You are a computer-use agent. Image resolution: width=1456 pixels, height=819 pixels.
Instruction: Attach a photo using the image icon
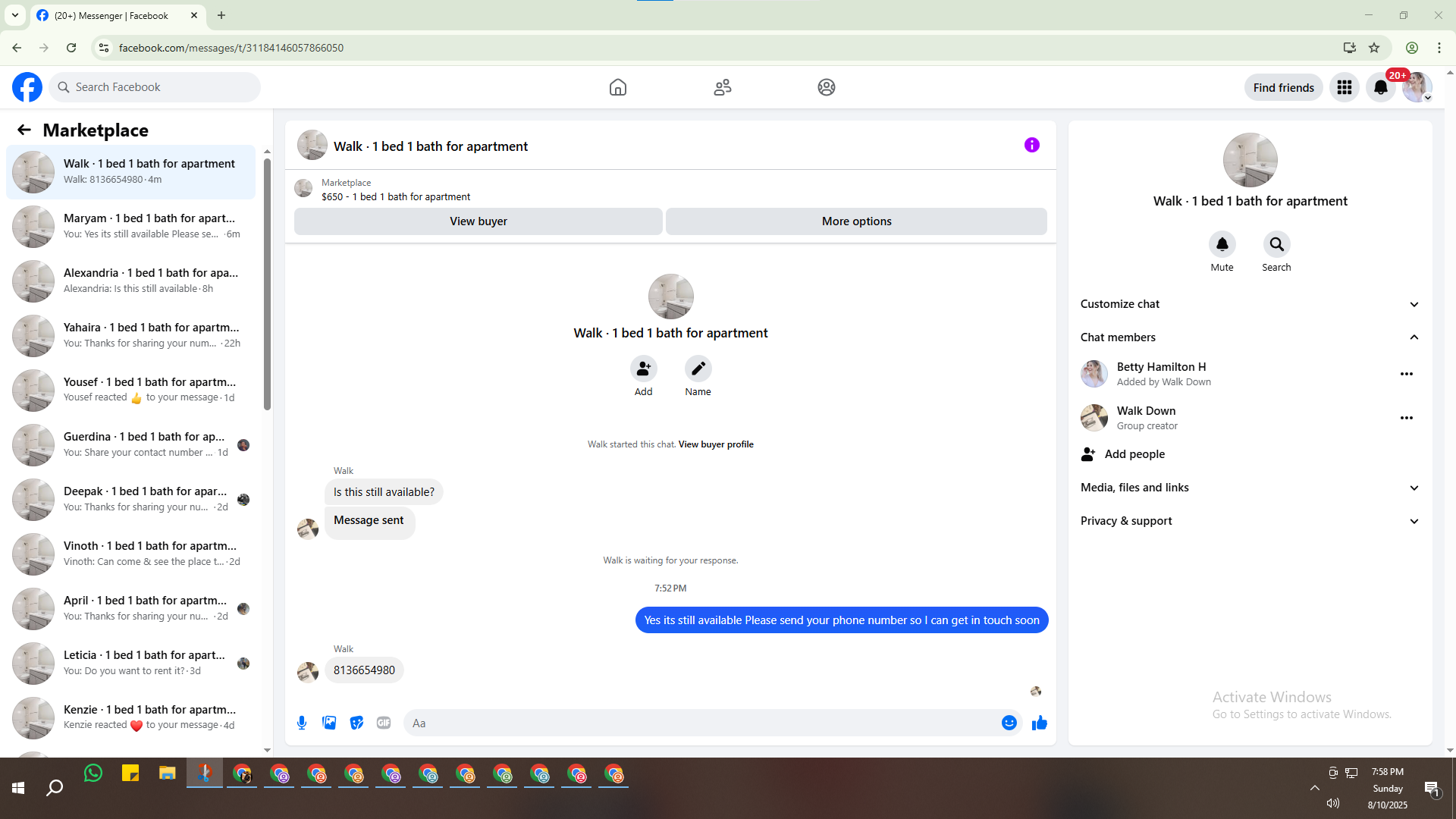[x=329, y=723]
